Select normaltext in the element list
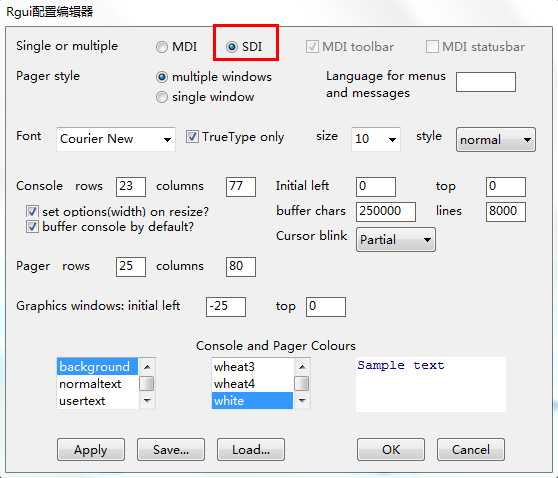This screenshot has height=478, width=558. tap(97, 384)
